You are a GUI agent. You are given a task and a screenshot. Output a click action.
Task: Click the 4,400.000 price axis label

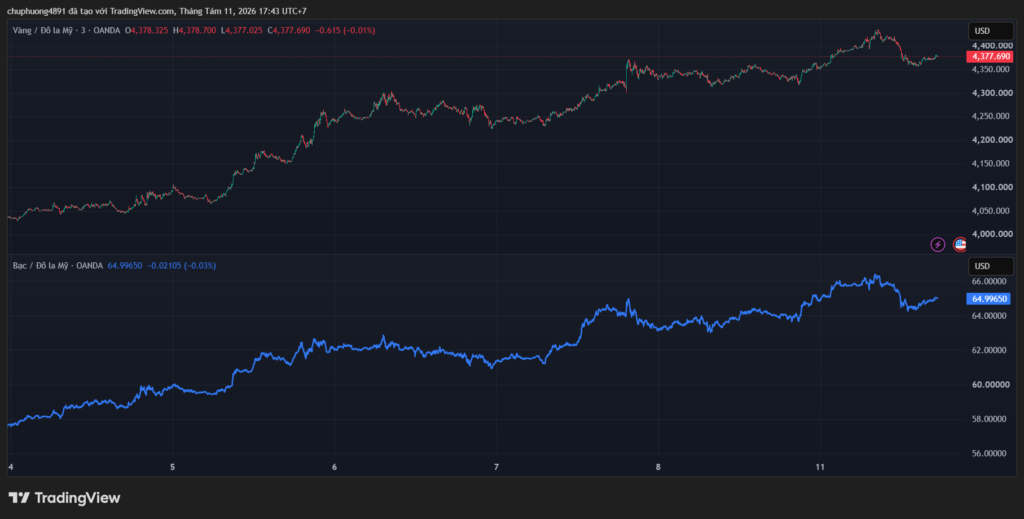tap(992, 46)
